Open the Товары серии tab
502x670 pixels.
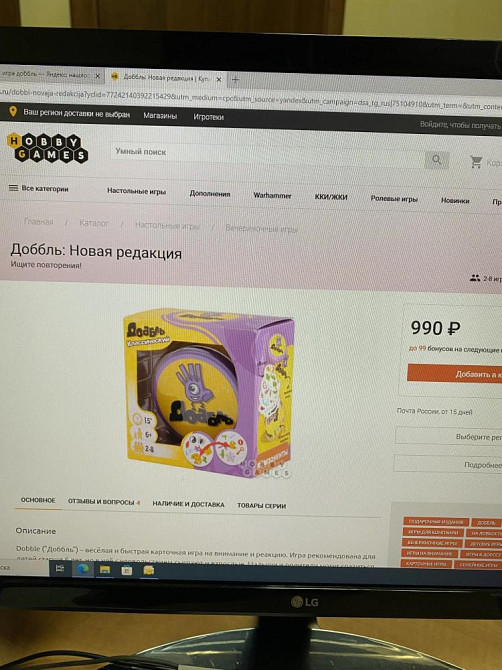coord(261,505)
